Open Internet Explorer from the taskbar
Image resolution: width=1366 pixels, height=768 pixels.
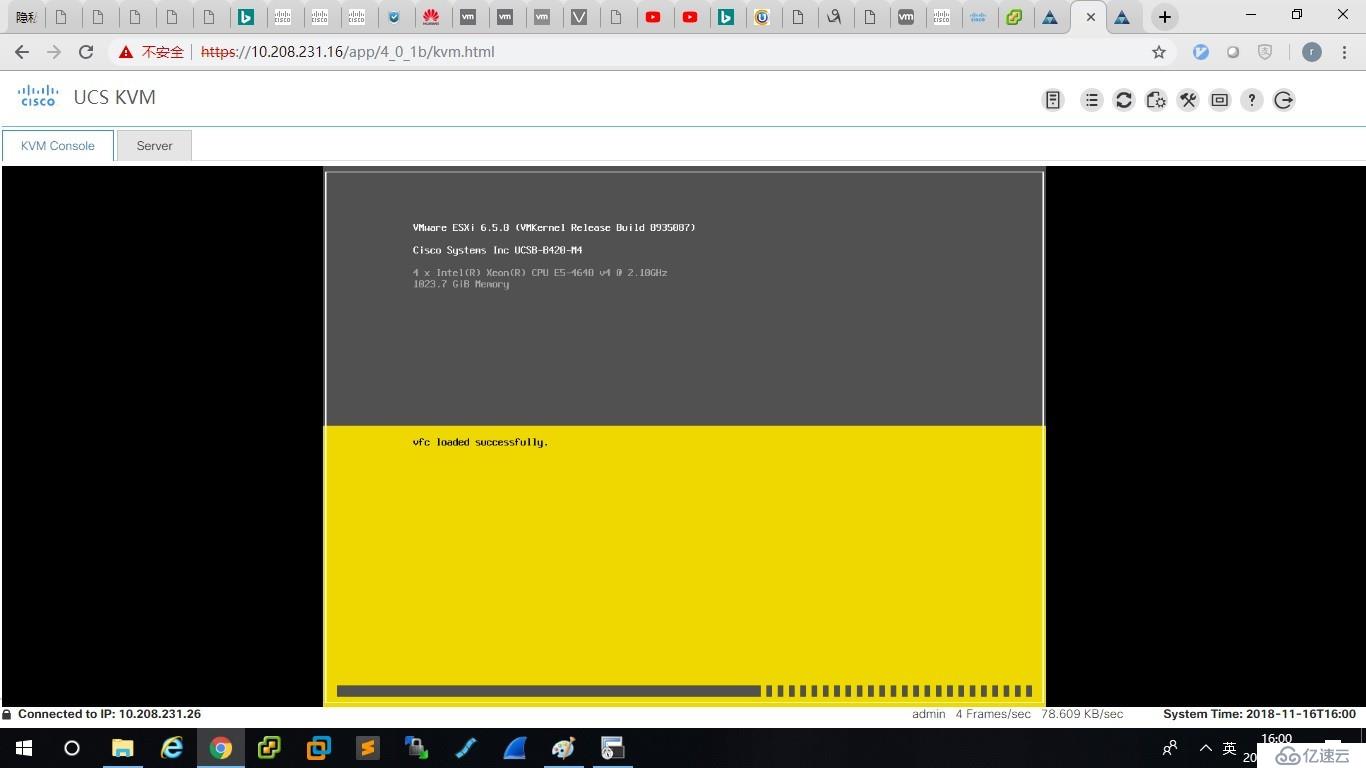172,748
